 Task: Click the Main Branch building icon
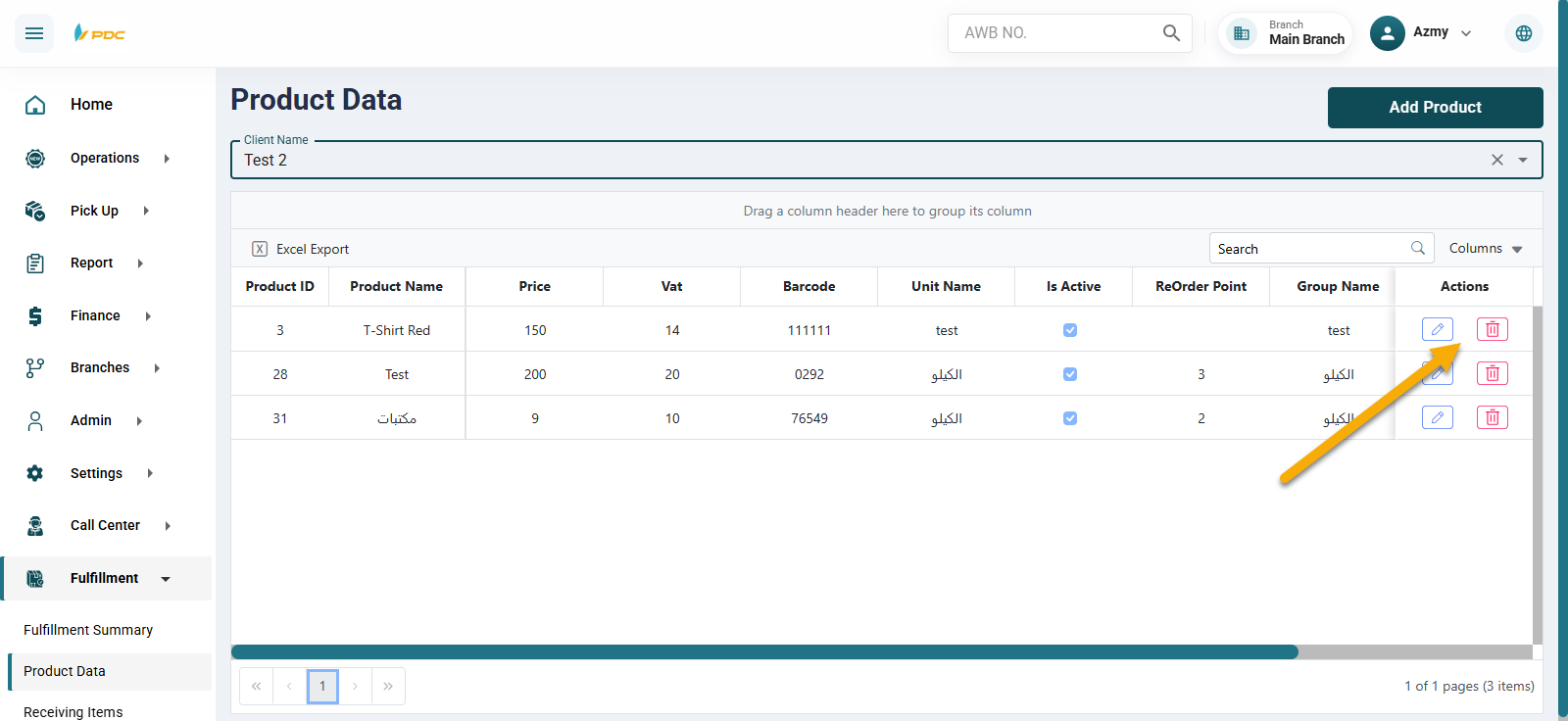[1242, 33]
